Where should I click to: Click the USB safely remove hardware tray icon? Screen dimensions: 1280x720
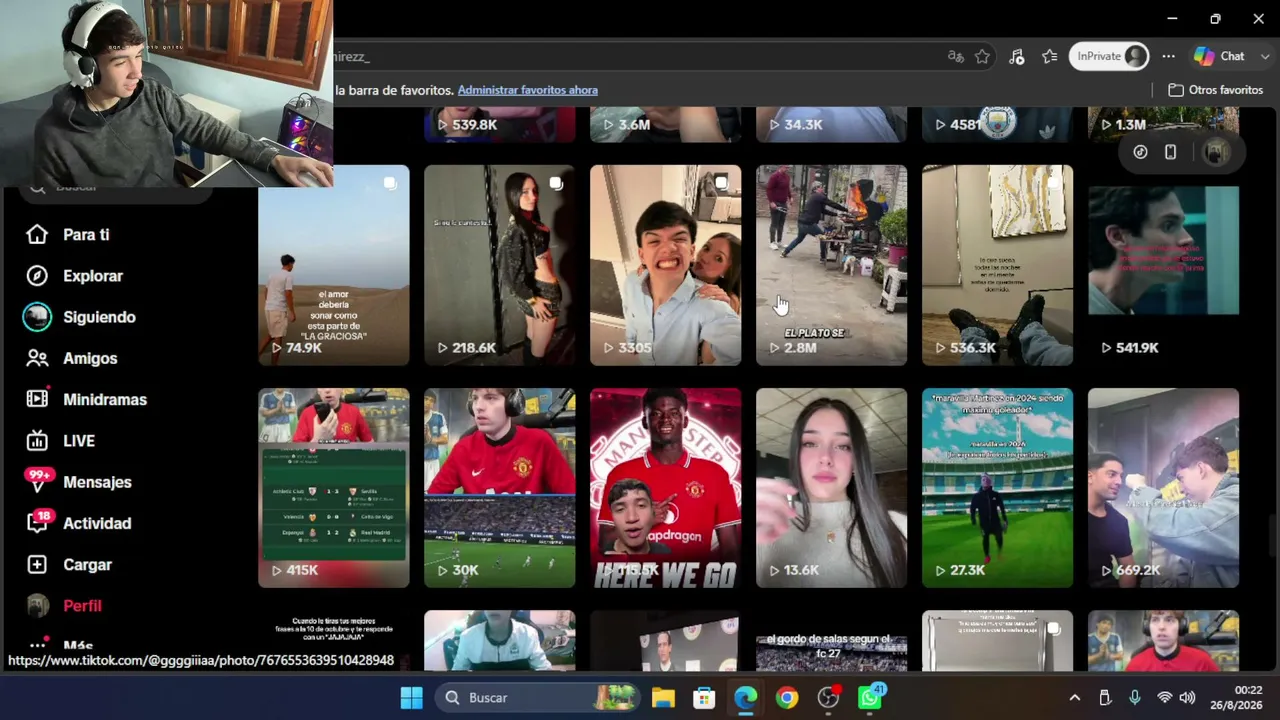[1105, 698]
